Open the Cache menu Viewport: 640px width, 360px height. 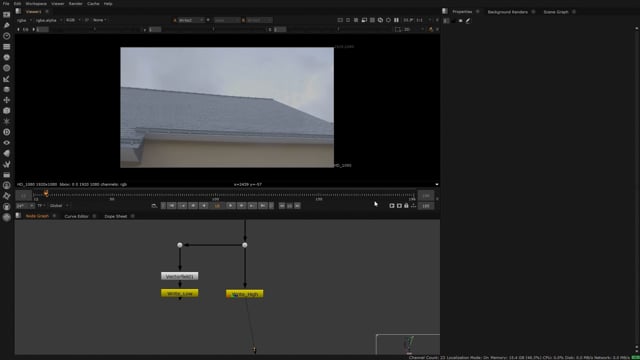coord(93,4)
